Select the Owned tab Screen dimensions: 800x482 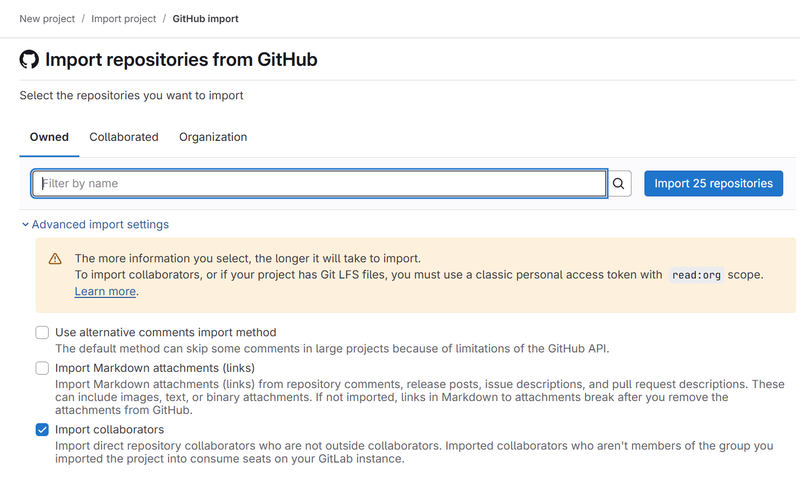click(x=49, y=137)
